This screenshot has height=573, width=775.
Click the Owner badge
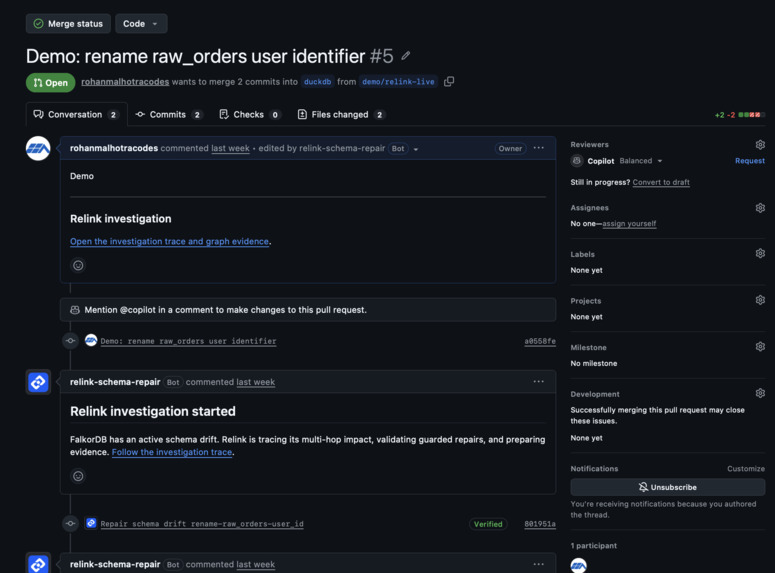(510, 148)
